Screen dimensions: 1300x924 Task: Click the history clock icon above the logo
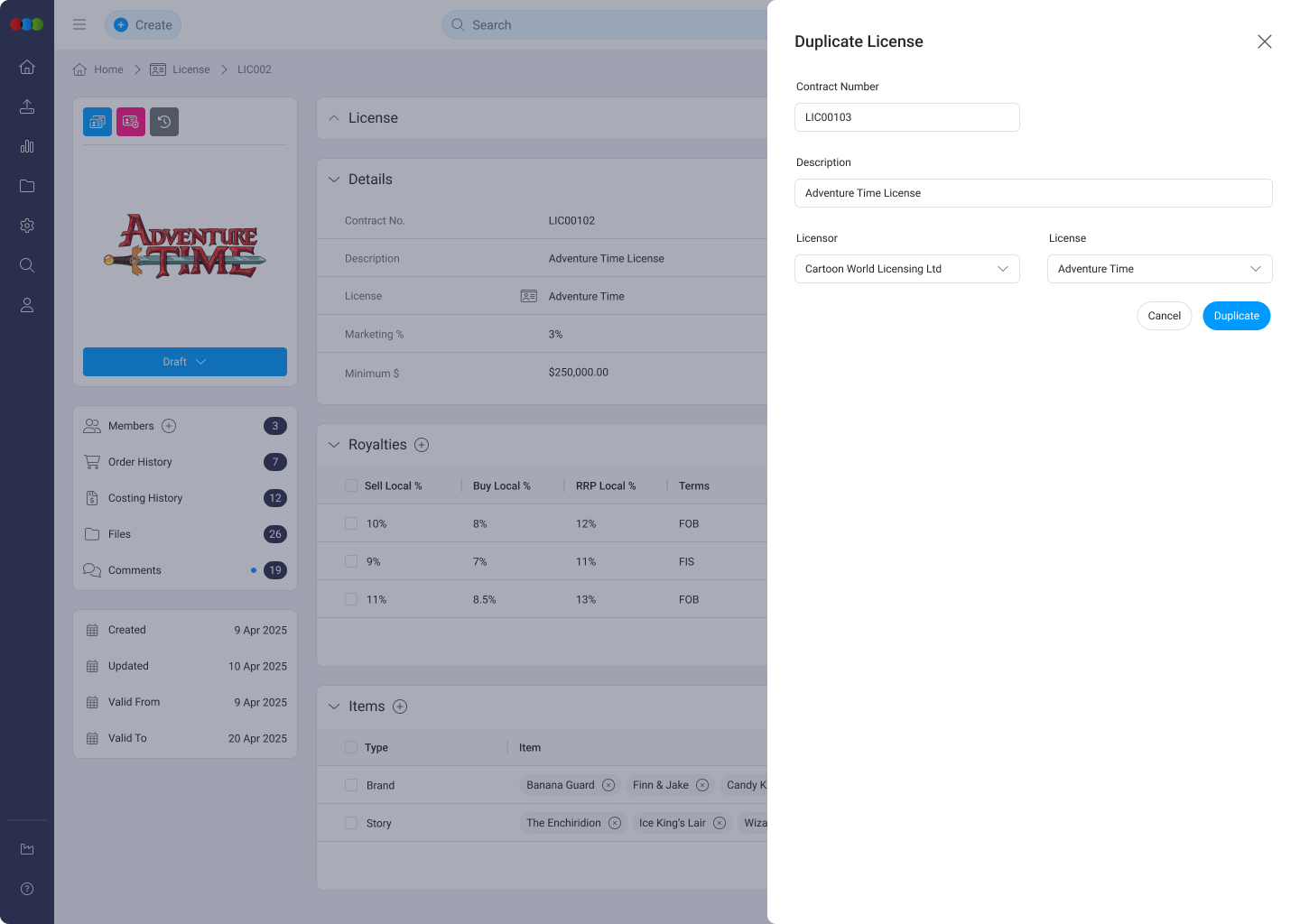click(x=164, y=122)
